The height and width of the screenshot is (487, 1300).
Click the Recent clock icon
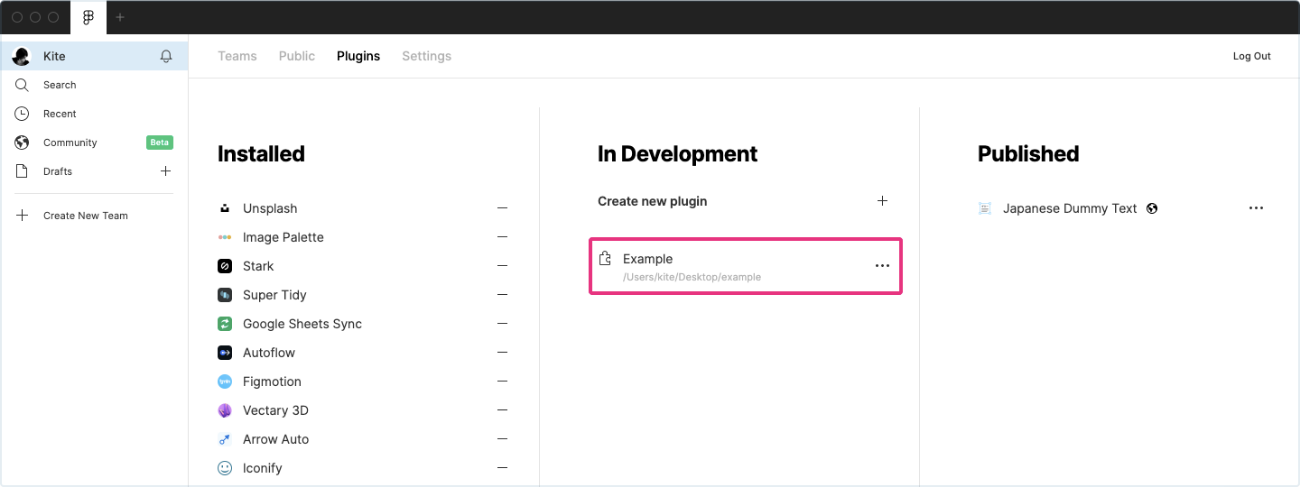click(22, 114)
